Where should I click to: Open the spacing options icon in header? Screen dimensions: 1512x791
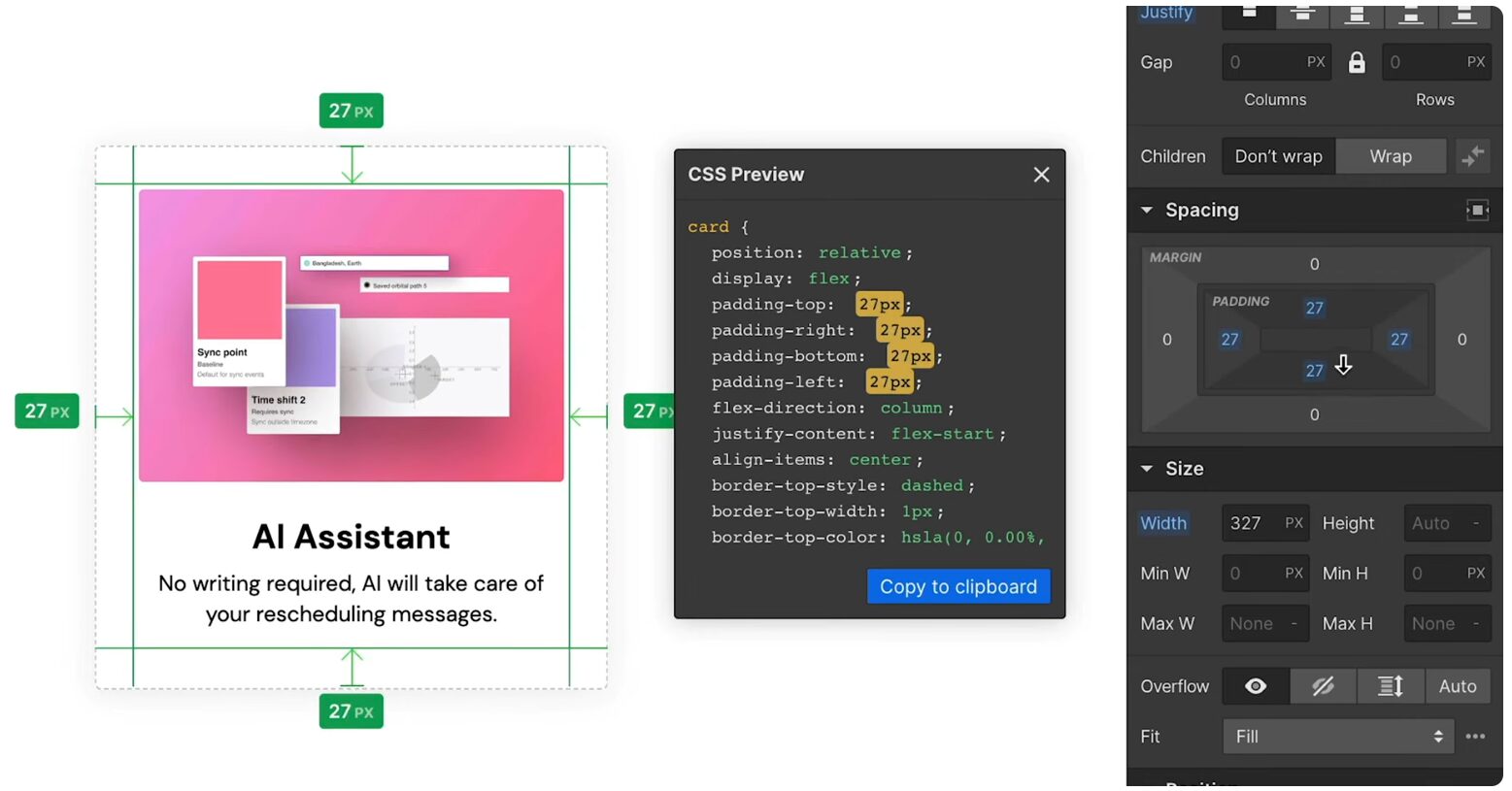click(1477, 211)
